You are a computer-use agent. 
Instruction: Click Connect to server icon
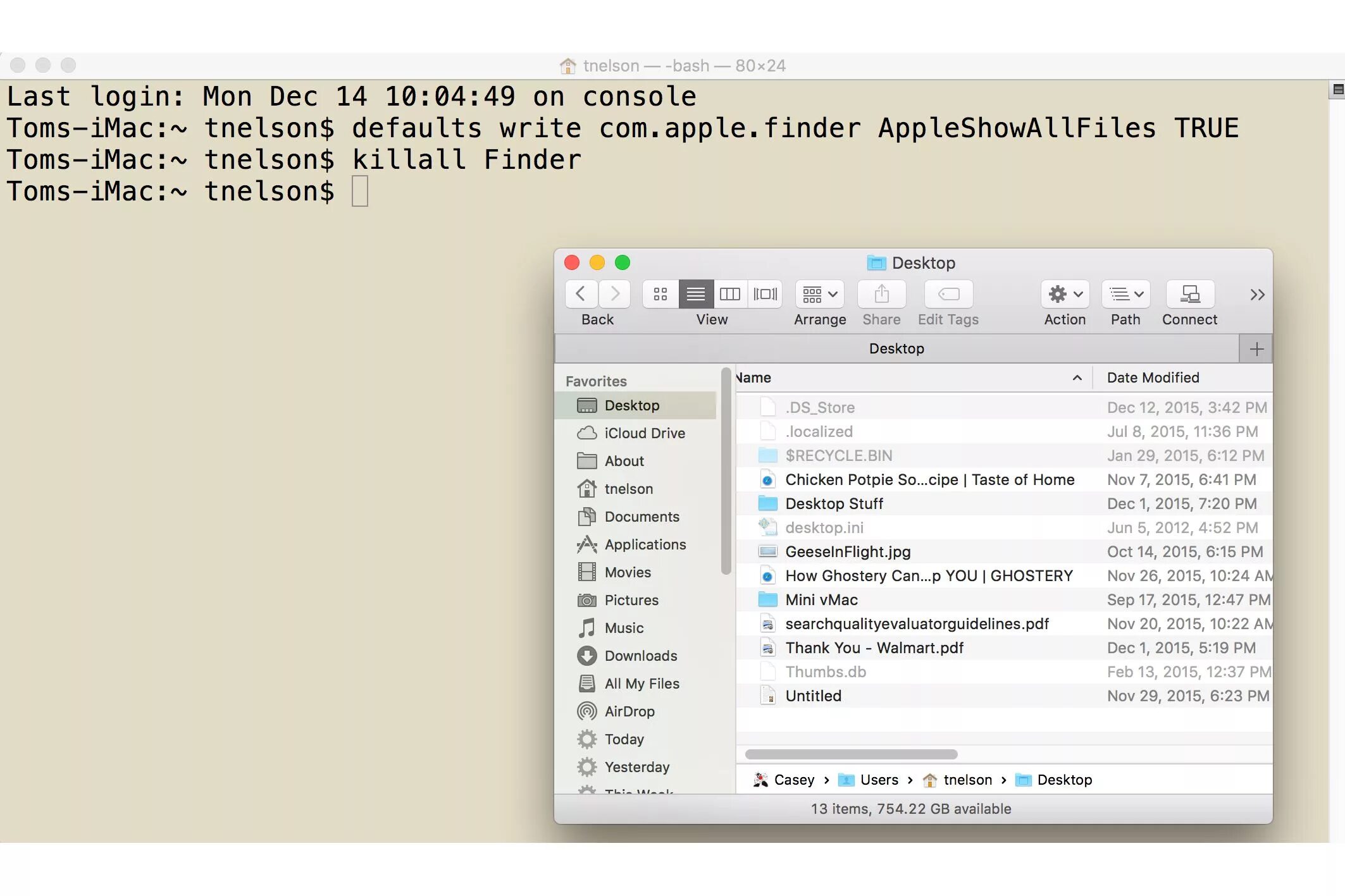coord(1189,294)
